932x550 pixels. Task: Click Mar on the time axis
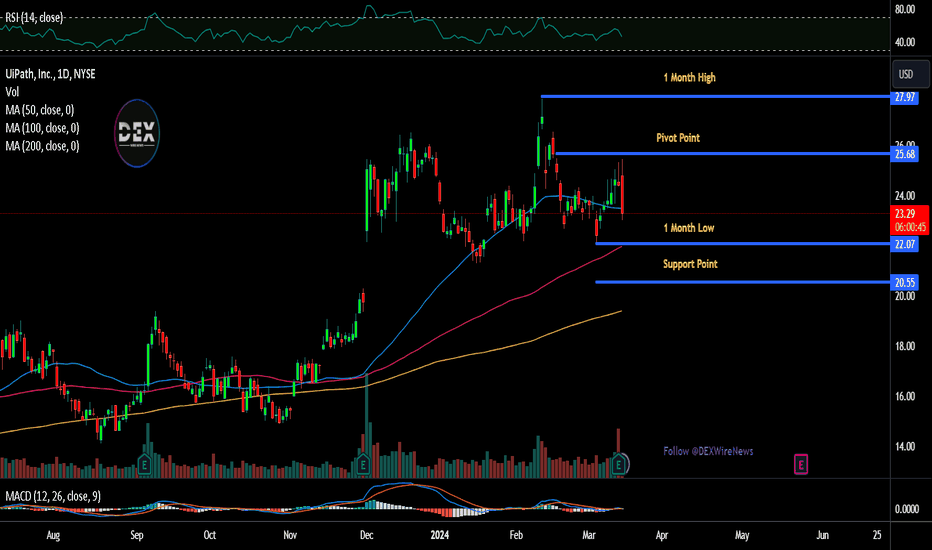(x=588, y=535)
